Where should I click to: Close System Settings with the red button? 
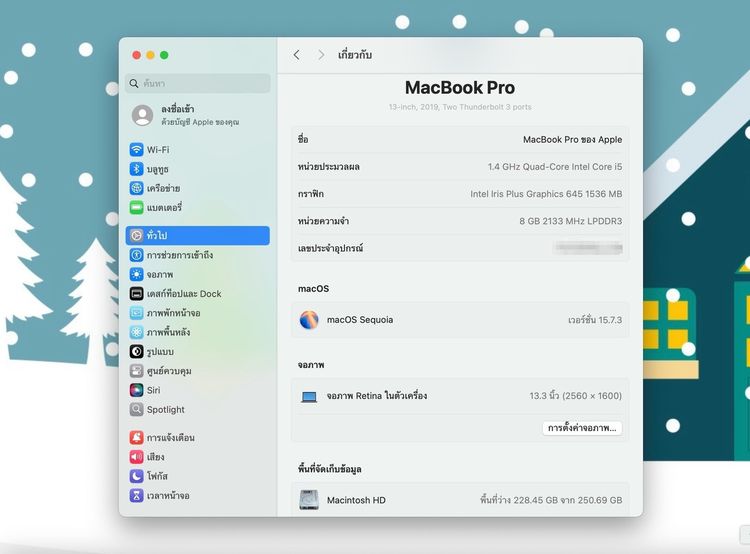click(x=137, y=55)
